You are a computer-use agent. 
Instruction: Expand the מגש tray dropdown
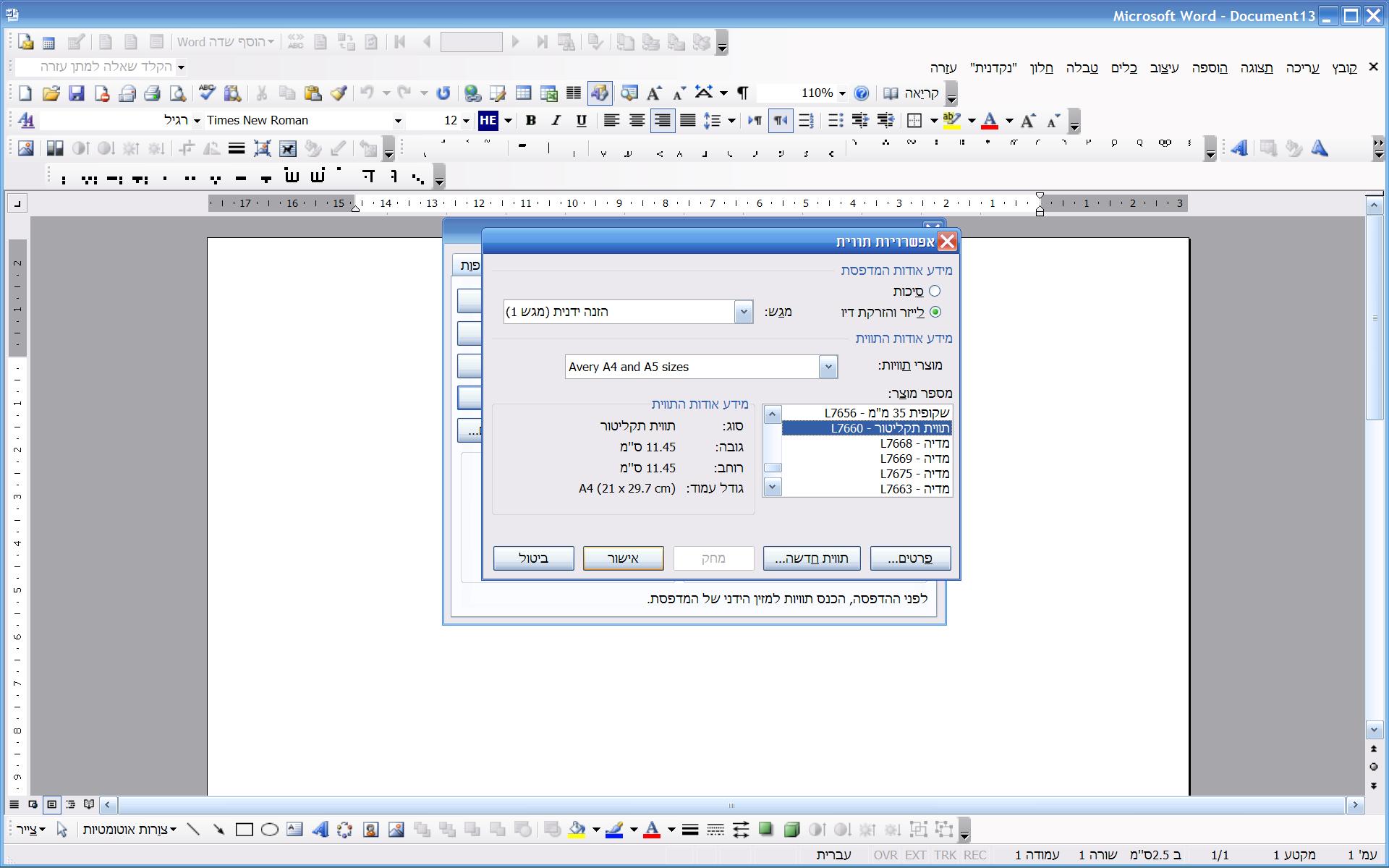point(743,312)
